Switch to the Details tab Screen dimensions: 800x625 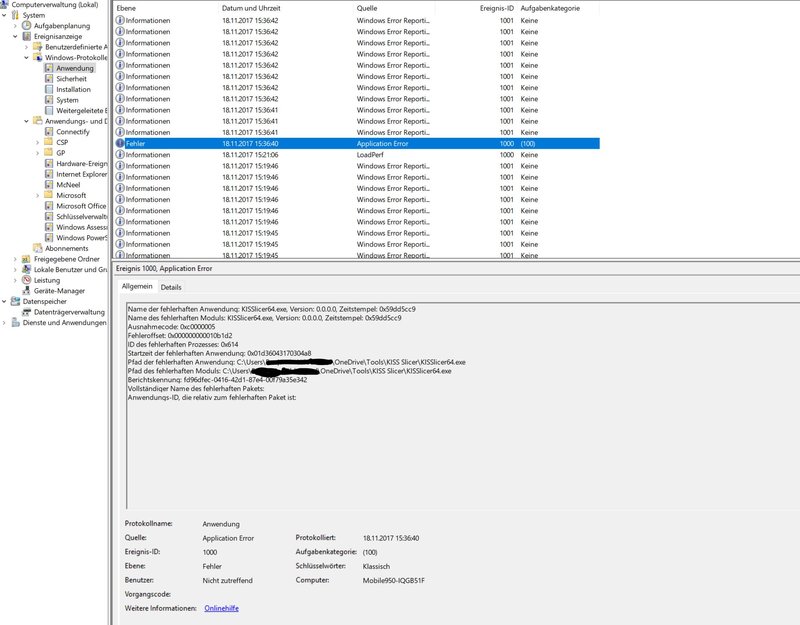[x=171, y=287]
